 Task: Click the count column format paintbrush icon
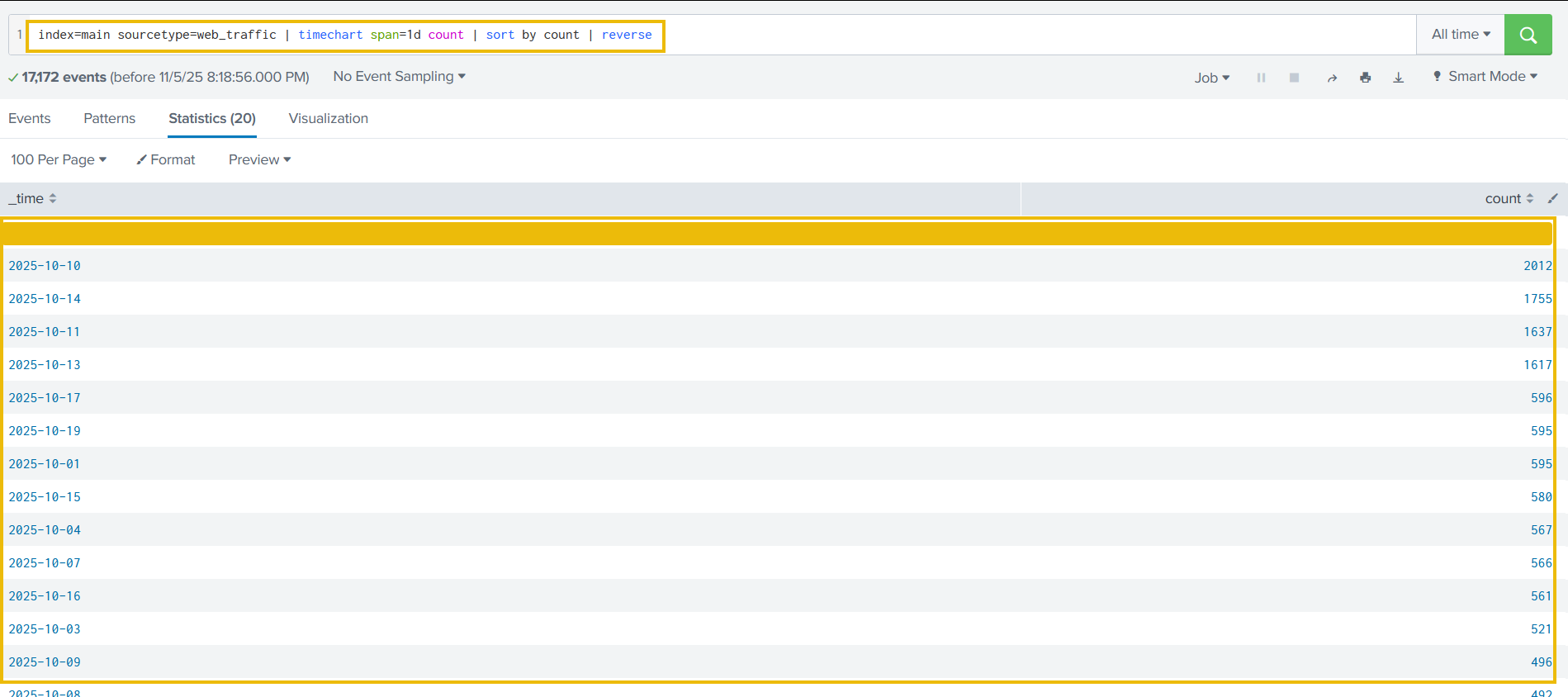coord(1552,198)
